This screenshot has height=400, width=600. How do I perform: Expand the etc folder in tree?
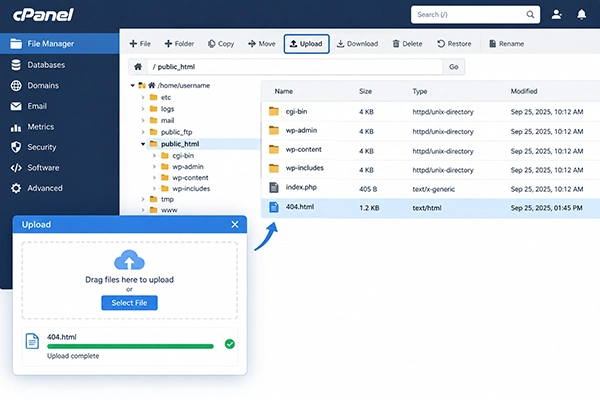coord(143,97)
